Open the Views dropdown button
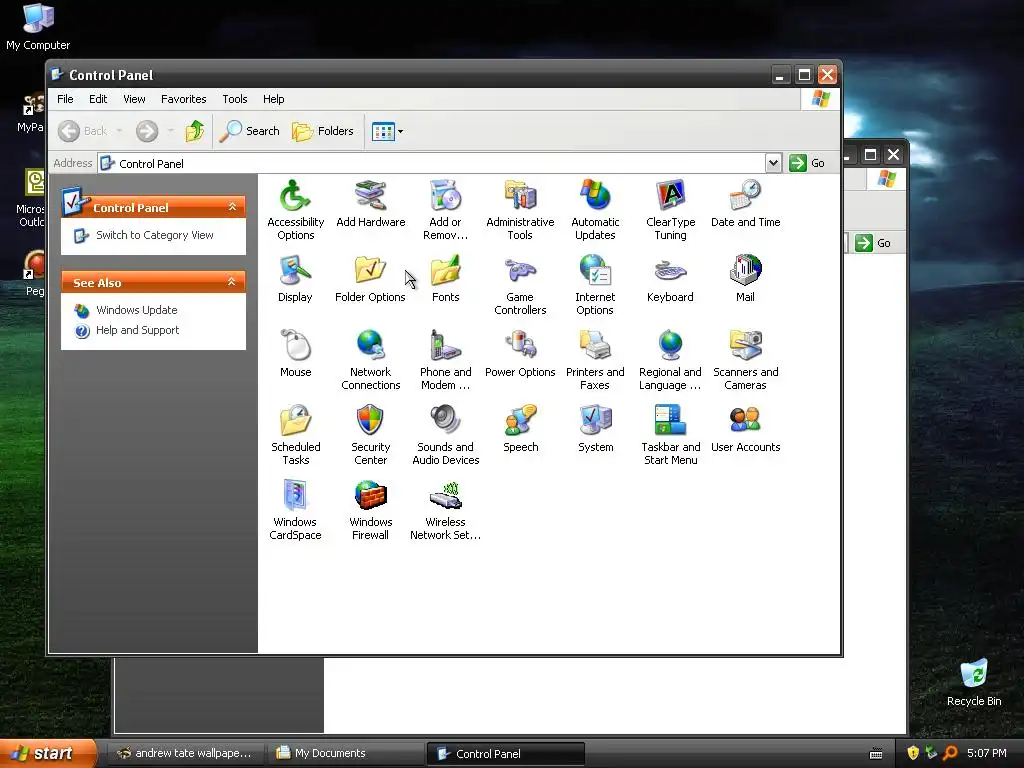This screenshot has height=768, width=1024. pos(387,131)
